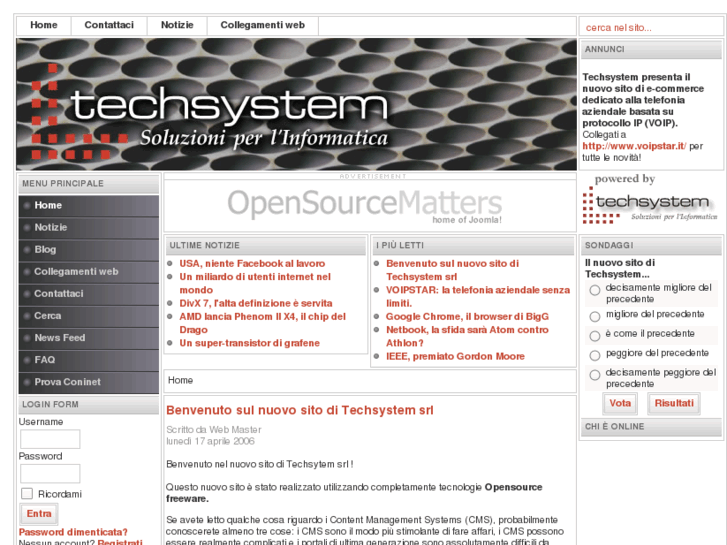Open the Home tab in top navigation
The width and height of the screenshot is (727, 545).
tap(44, 26)
